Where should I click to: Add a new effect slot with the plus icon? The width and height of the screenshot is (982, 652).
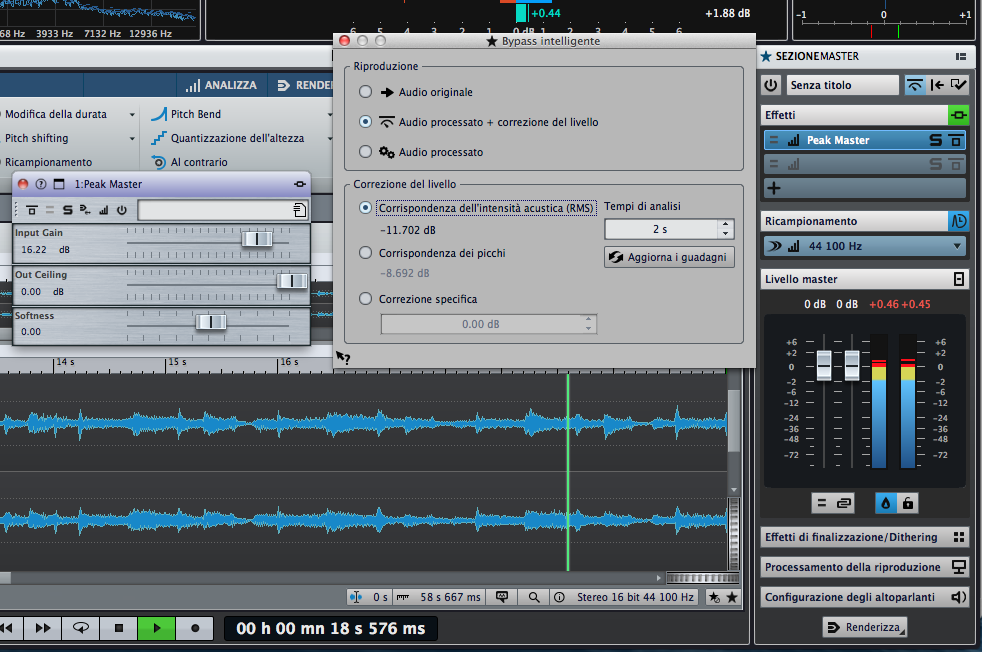pos(774,188)
